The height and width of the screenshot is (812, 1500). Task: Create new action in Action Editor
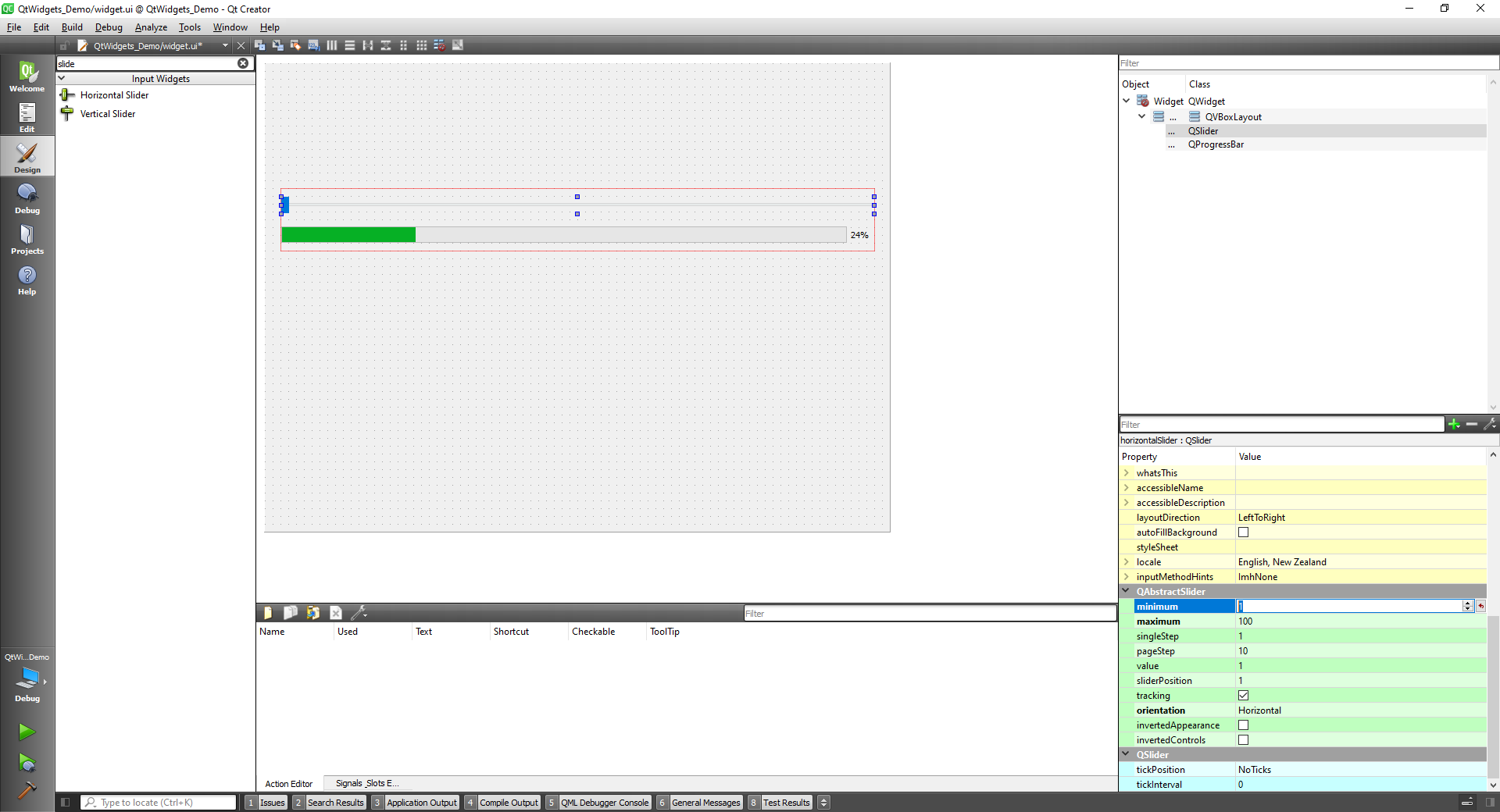pos(268,613)
